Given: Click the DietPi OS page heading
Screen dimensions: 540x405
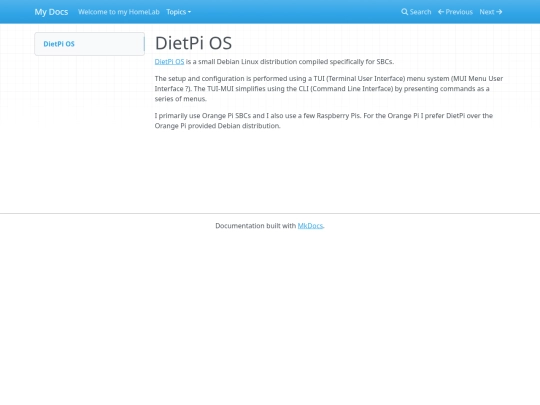Looking at the screenshot, I should coord(193,43).
